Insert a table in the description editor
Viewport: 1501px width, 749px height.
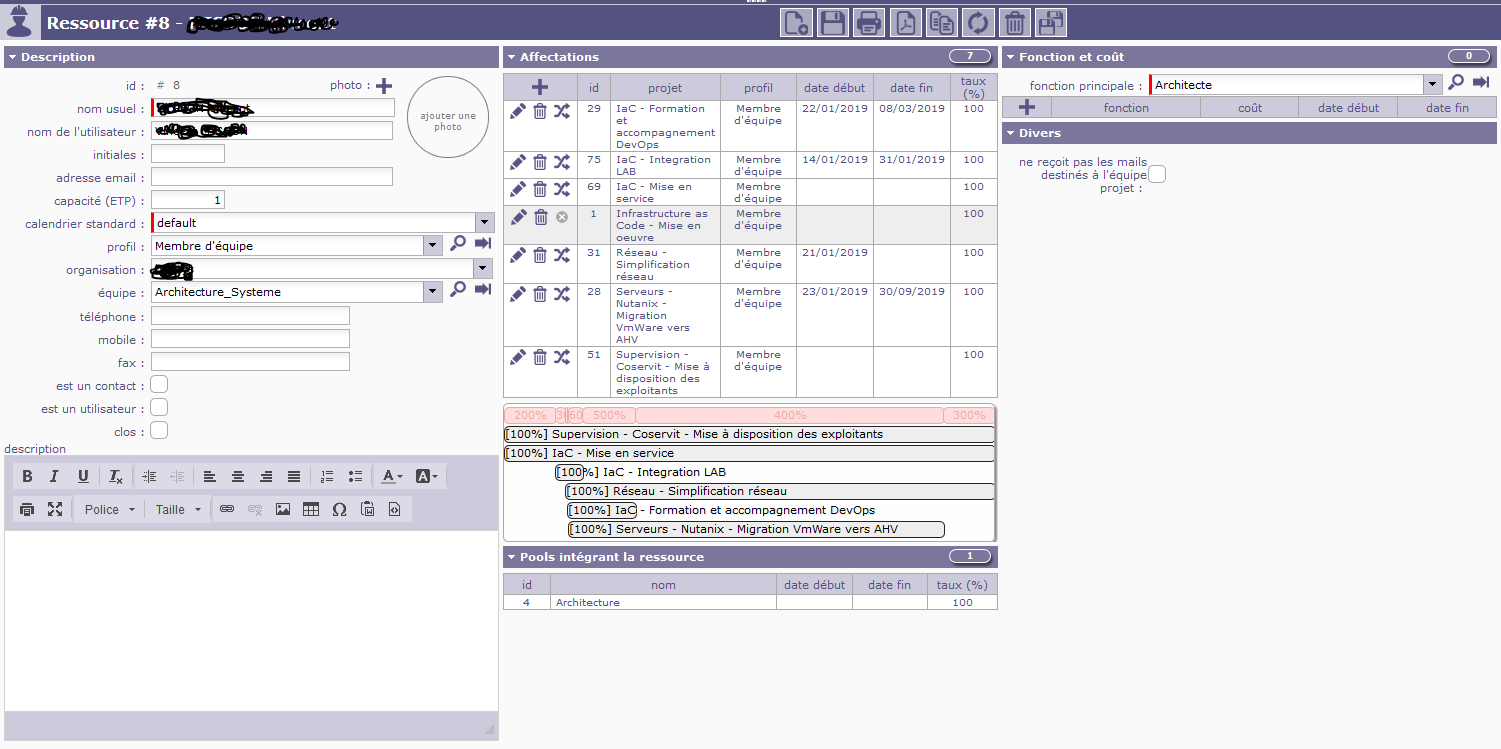311,509
